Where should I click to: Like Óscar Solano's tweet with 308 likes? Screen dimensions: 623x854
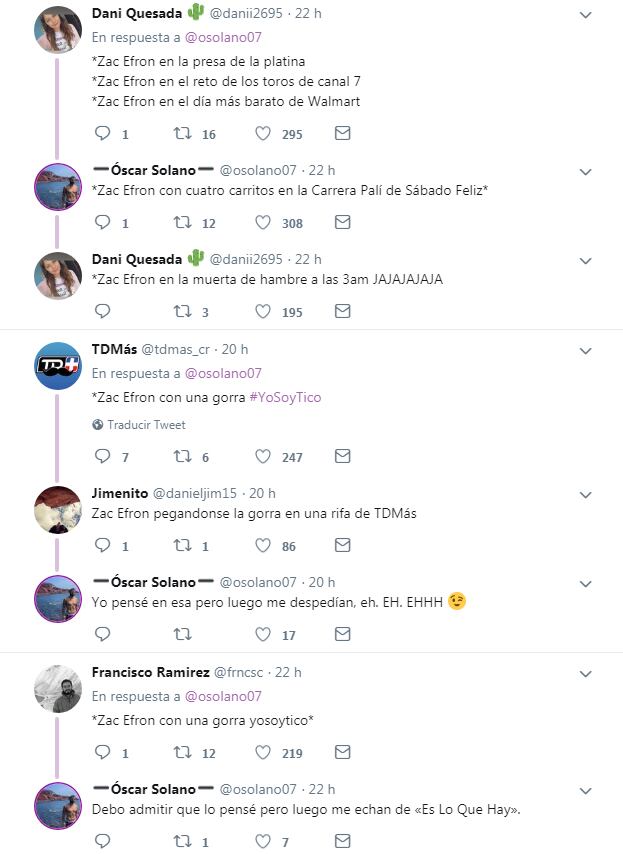tap(263, 223)
